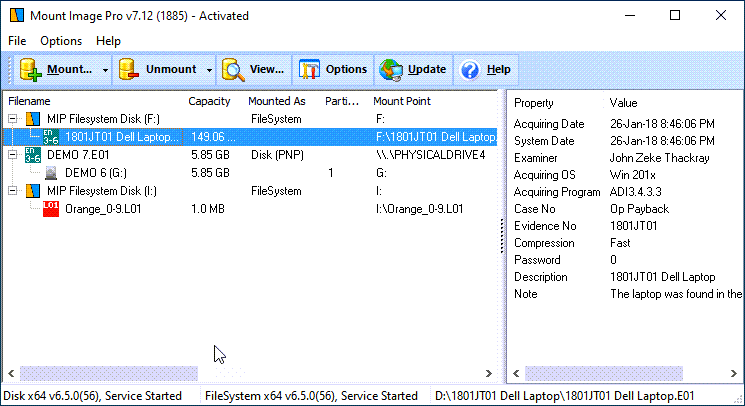Open the File menu

pos(17,41)
